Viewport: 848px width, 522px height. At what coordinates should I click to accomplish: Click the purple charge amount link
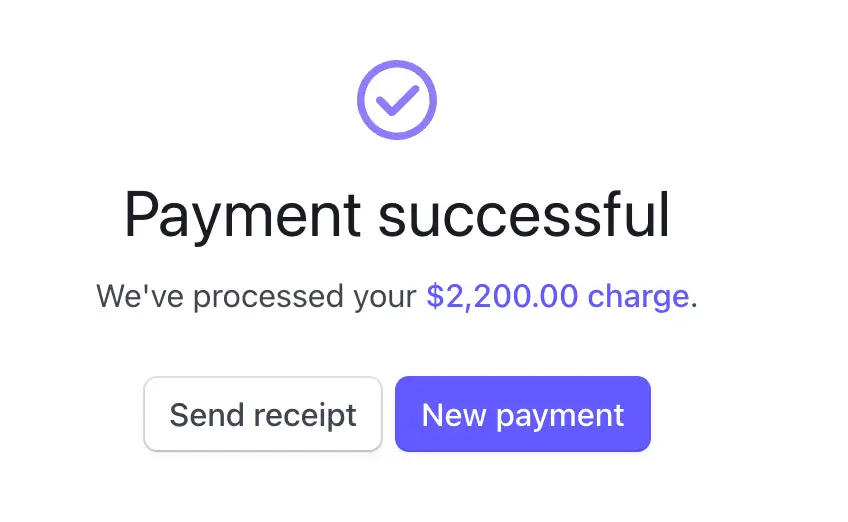(x=557, y=297)
